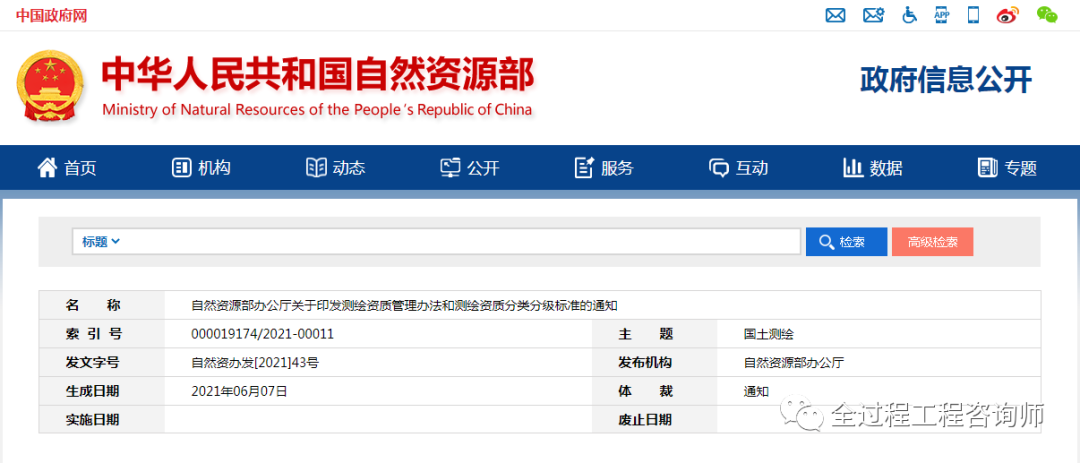
Task: Click the 发文字号 label cell
Action: click(x=102, y=362)
